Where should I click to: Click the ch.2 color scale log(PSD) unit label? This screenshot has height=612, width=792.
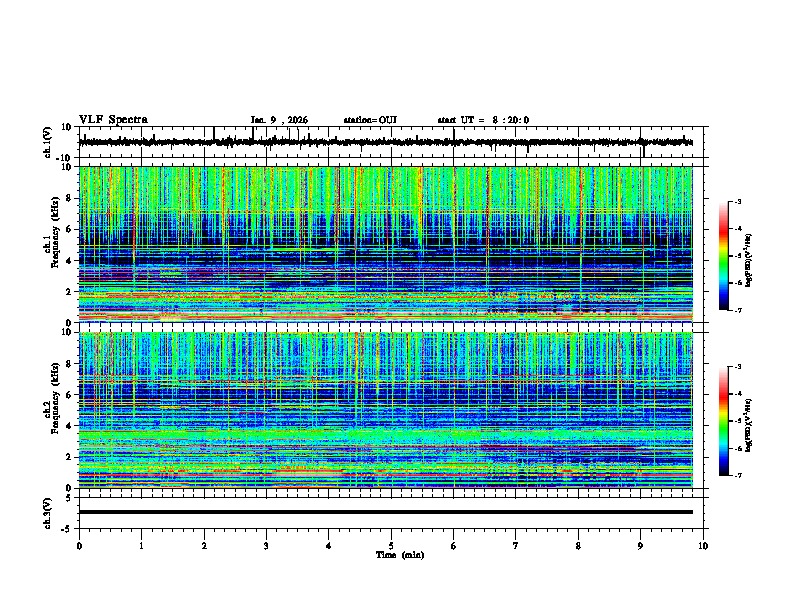coord(749,425)
